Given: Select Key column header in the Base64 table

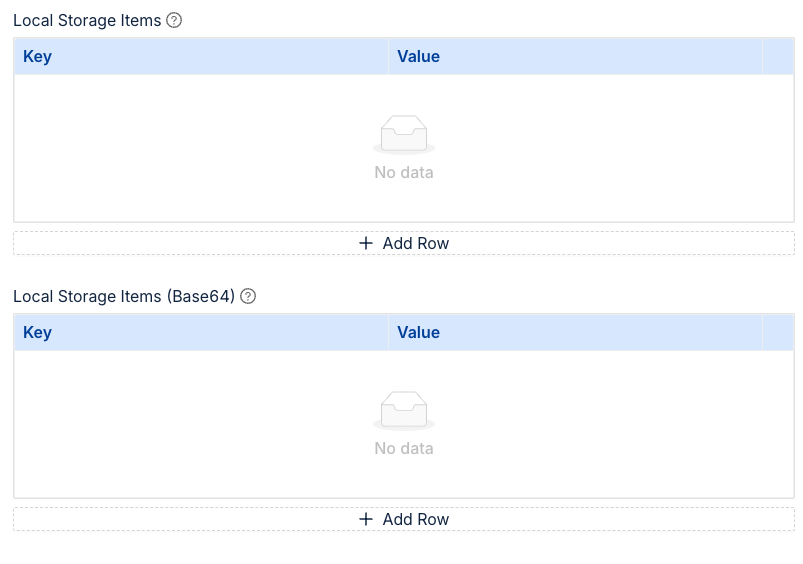Looking at the screenshot, I should (x=37, y=333).
